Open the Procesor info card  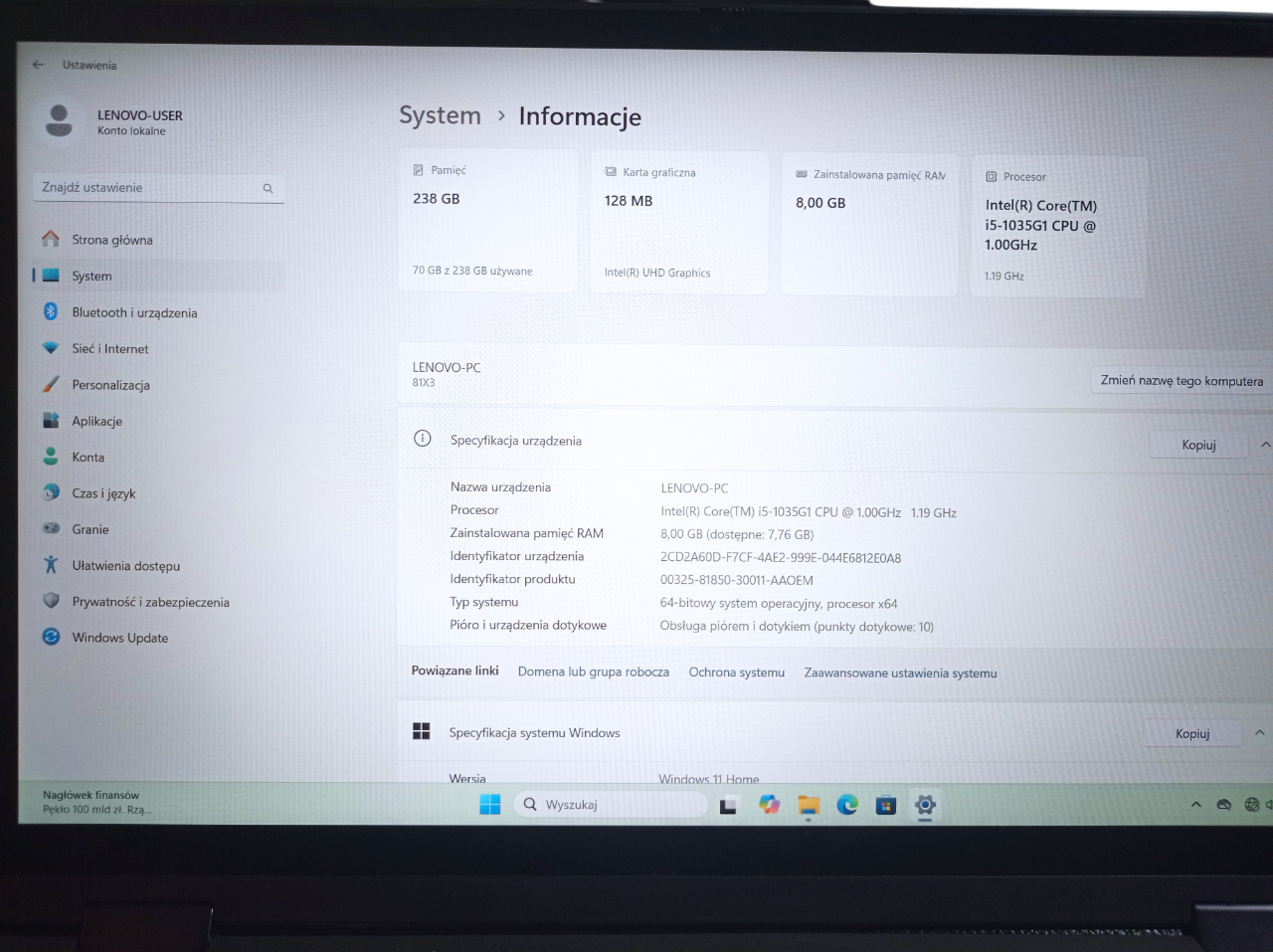coord(1058,227)
